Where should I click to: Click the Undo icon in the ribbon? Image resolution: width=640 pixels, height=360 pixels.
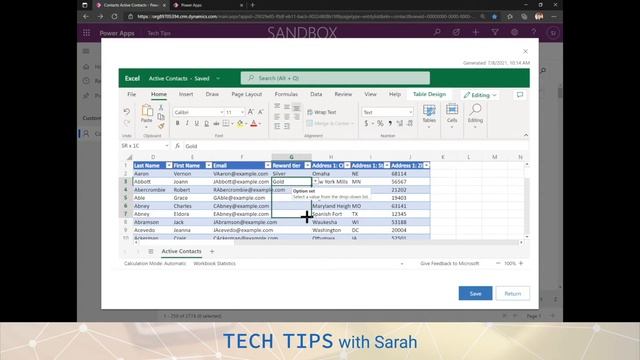(x=127, y=111)
